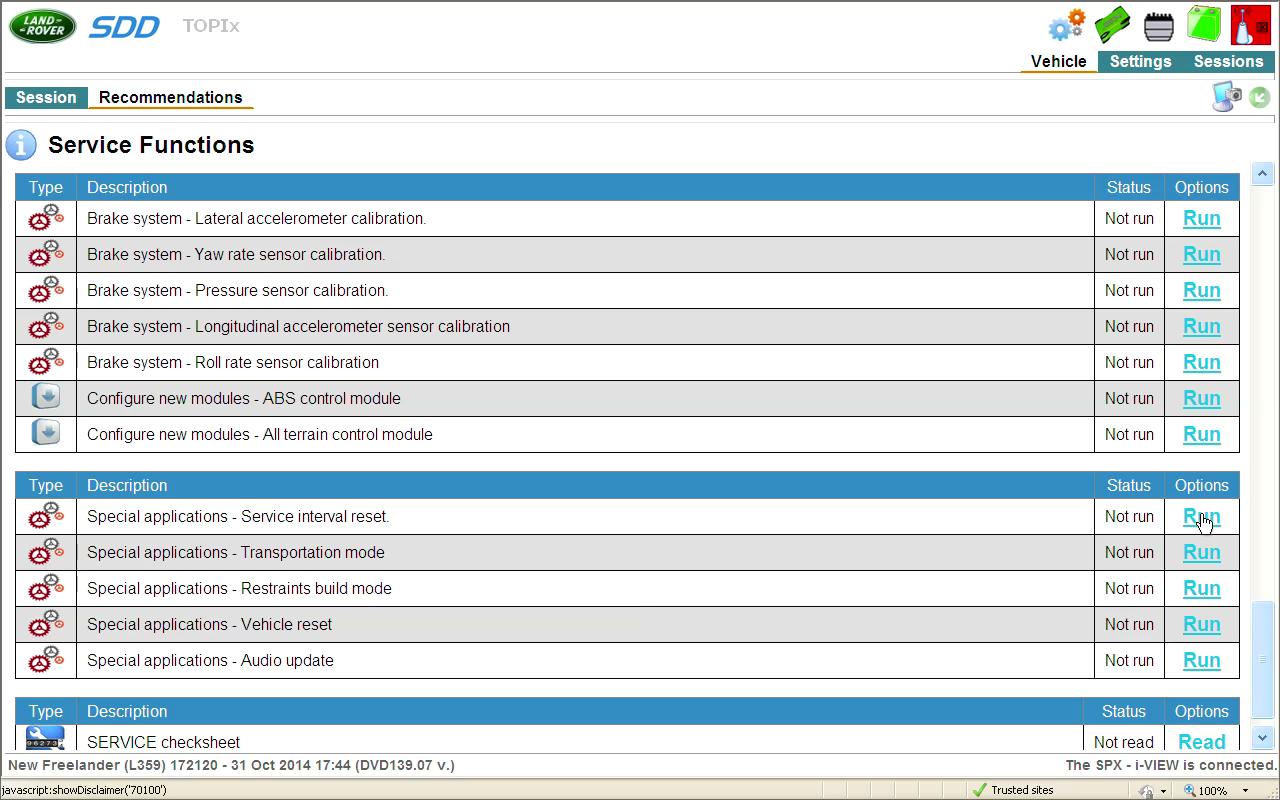1280x800 pixels.
Task: Click the blue Service Functions info icon
Action: (21, 145)
